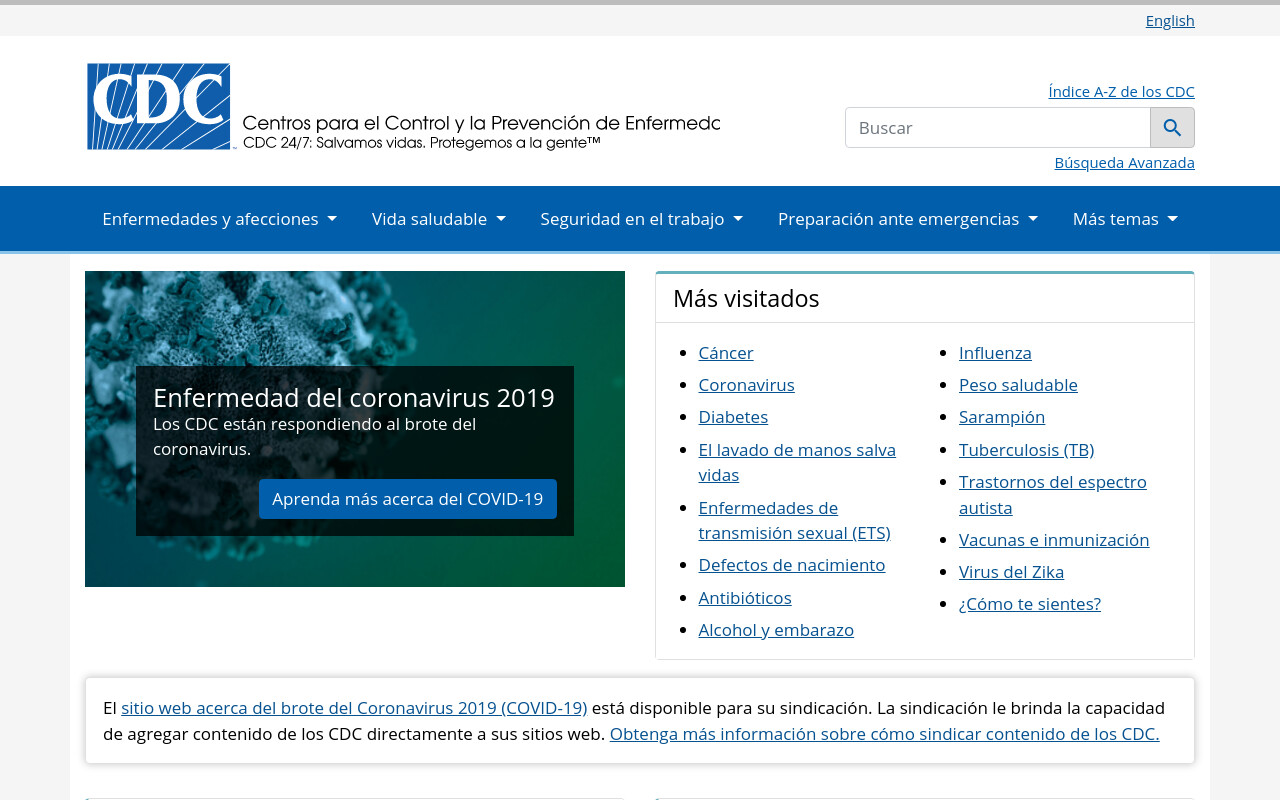Screen dimensions: 1280x800
Task: Click Aprenda más acerca del COVID-19 button
Action: click(x=408, y=499)
